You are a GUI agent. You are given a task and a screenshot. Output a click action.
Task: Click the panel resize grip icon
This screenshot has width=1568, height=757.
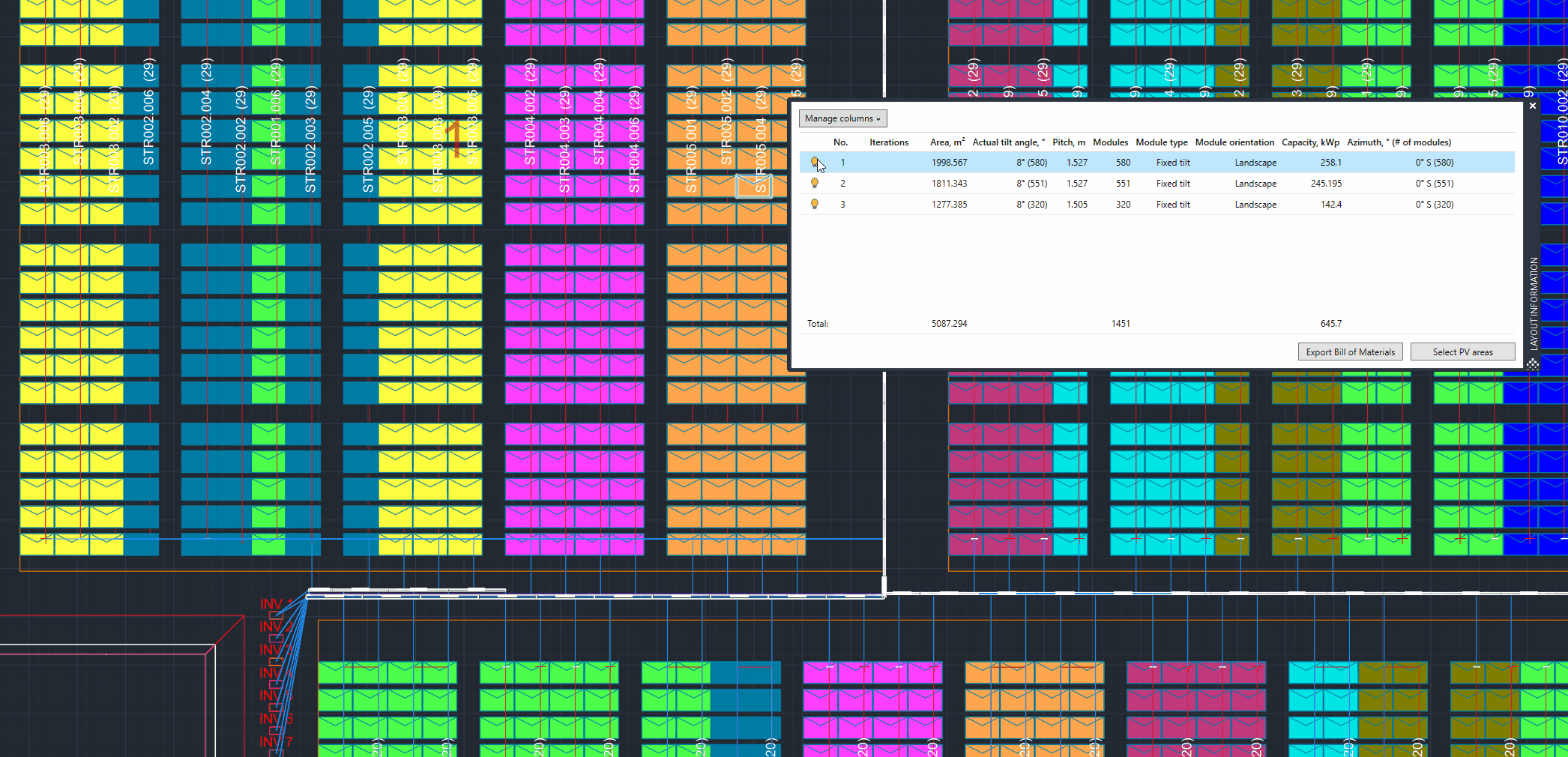click(1532, 363)
